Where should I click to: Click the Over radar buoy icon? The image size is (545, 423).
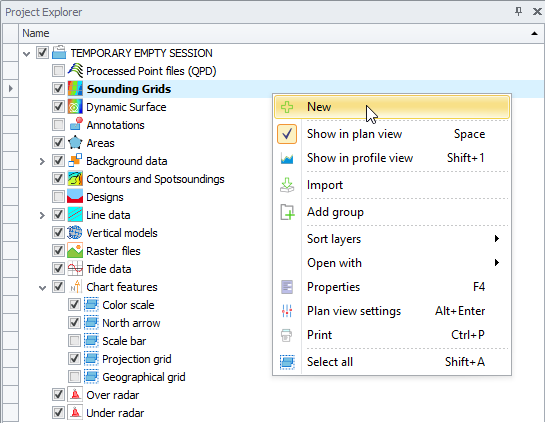(x=75, y=394)
